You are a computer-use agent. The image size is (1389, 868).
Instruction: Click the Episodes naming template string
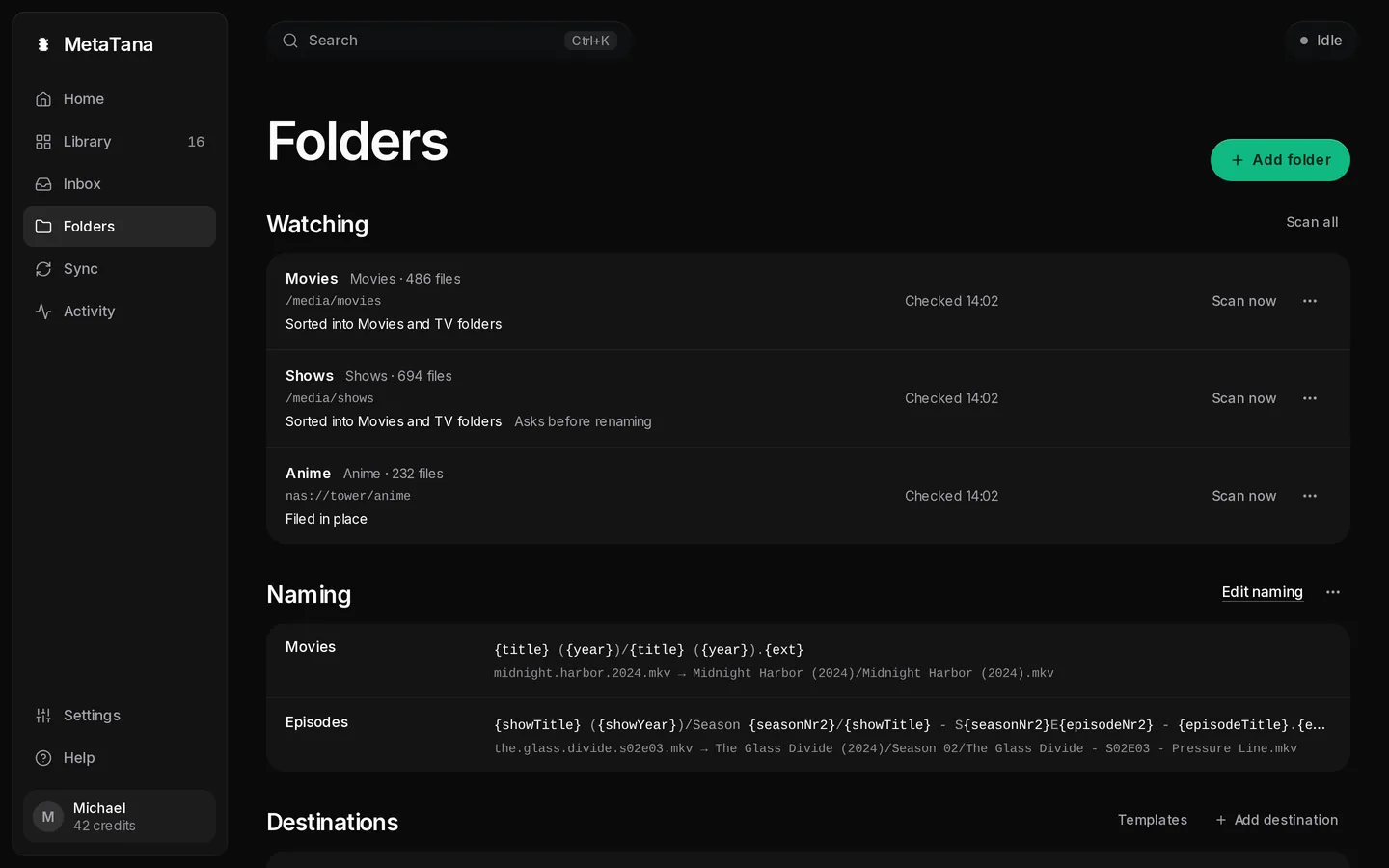click(x=910, y=725)
